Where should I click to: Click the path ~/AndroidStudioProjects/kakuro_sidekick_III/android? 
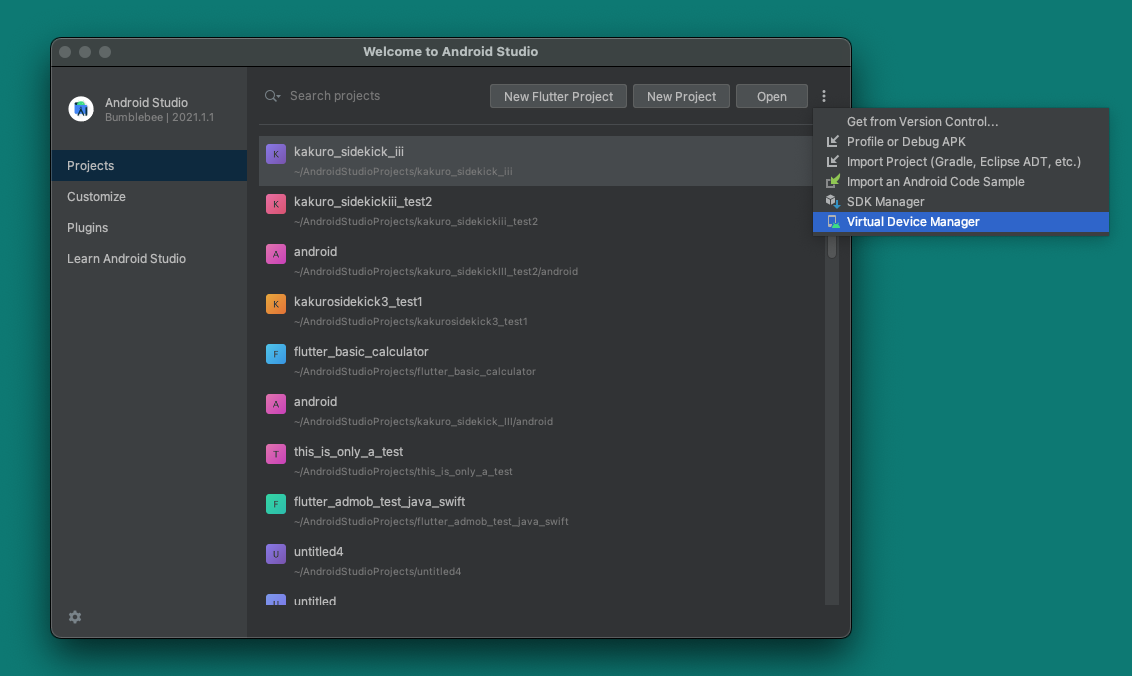(424, 422)
